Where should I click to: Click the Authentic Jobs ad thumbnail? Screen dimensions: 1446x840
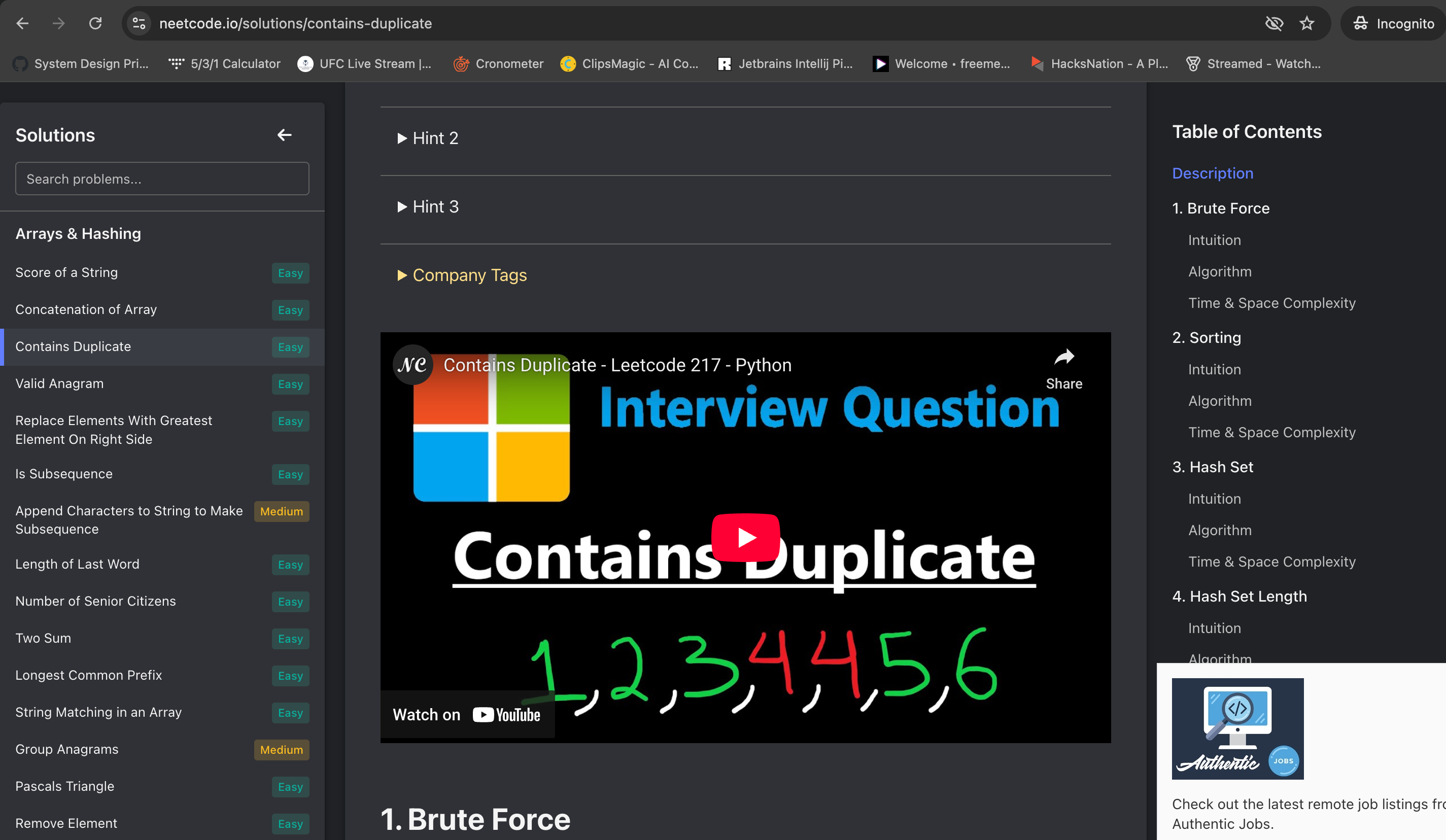[x=1237, y=729]
